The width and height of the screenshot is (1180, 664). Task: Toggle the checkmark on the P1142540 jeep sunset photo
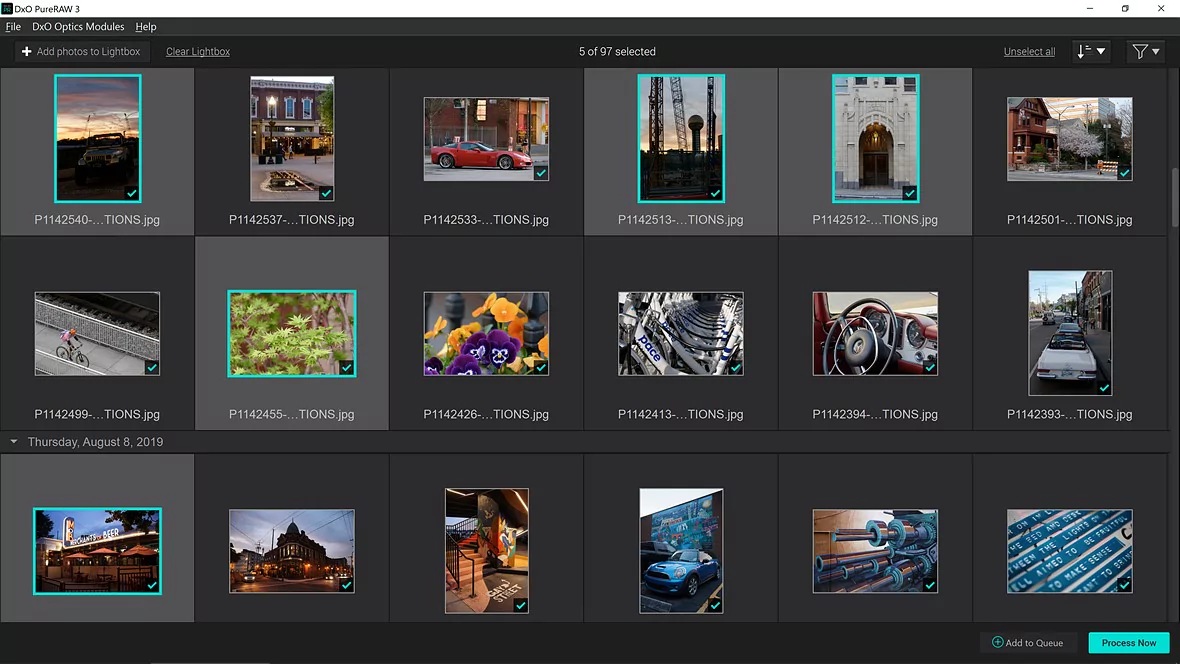coord(132,193)
